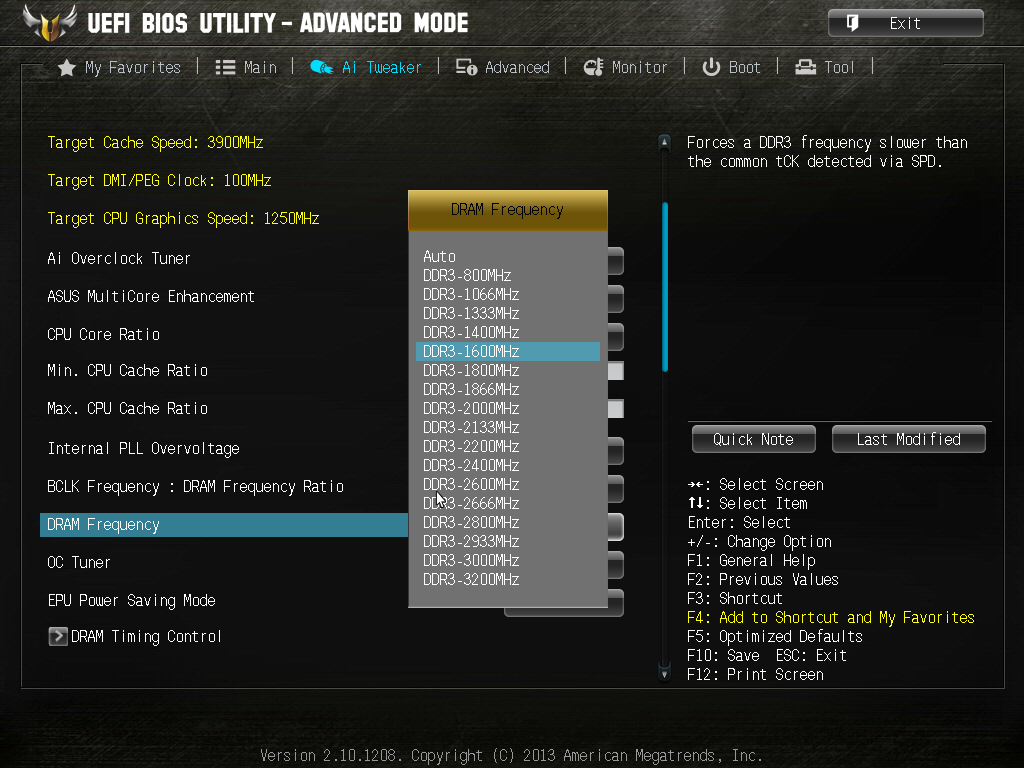The image size is (1024, 768).
Task: Click the Ai Tweaker icon
Action: click(321, 67)
